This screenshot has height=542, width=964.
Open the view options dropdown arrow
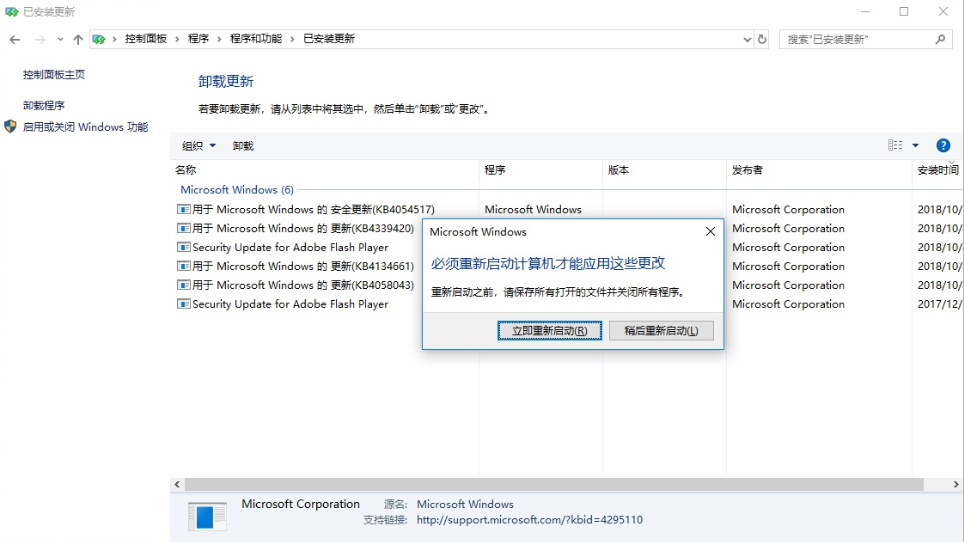pos(915,146)
